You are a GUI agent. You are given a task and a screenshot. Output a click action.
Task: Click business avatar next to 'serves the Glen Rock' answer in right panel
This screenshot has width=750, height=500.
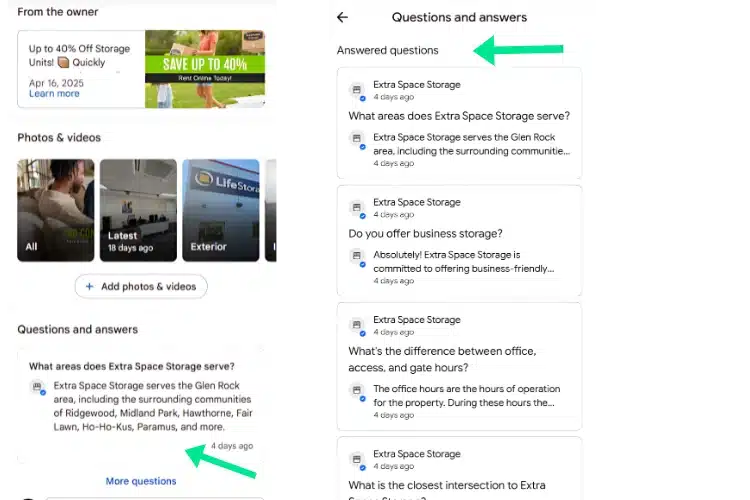click(x=357, y=139)
